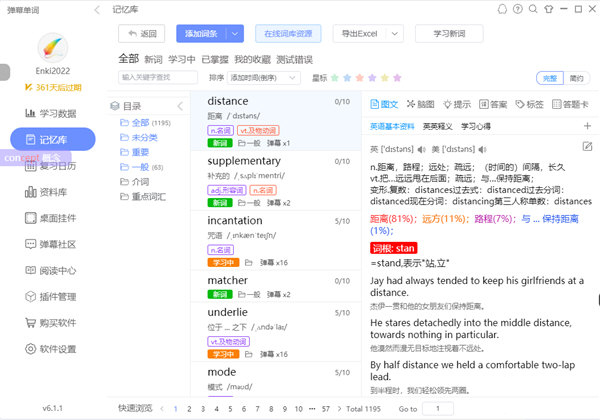
Task: Select the 测试错误 filter tab
Action: [x=295, y=59]
